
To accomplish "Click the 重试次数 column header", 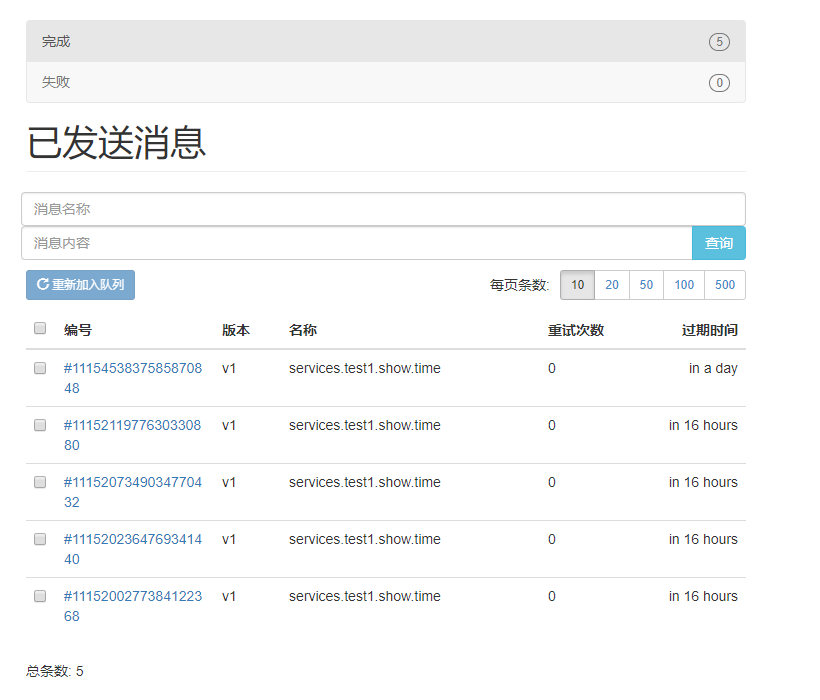I will tap(576, 330).
